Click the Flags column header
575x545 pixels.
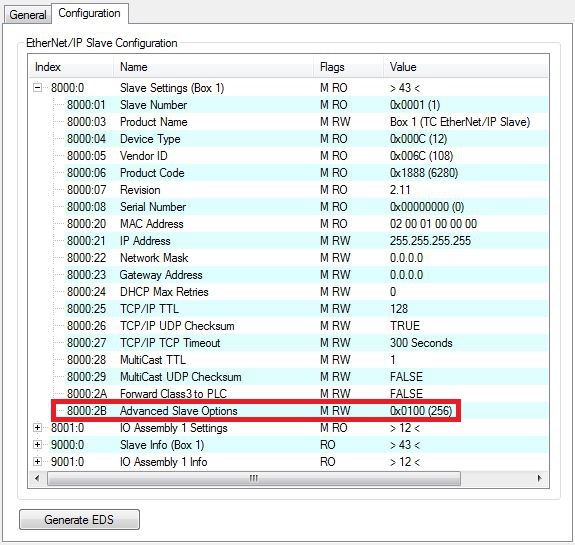click(348, 67)
